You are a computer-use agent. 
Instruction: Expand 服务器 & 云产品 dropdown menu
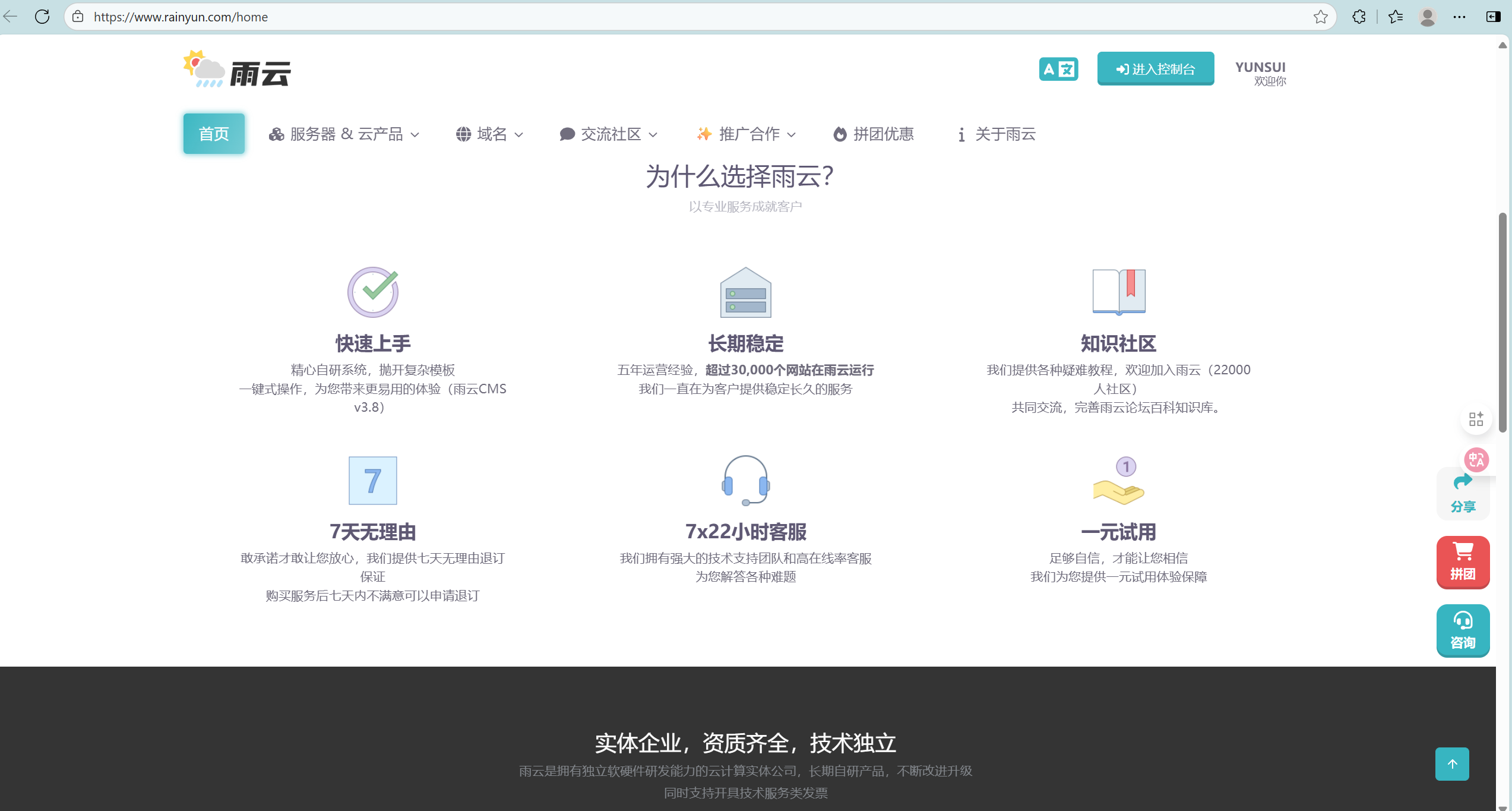[344, 134]
